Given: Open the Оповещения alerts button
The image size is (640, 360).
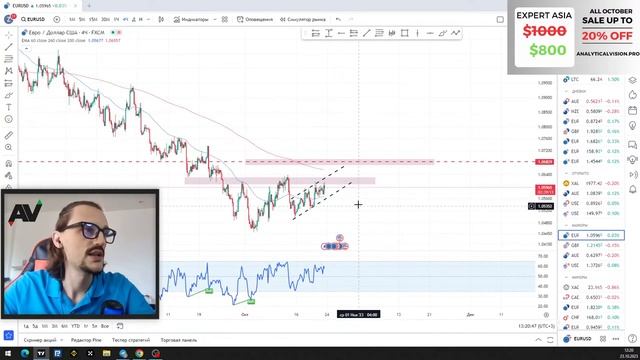Looking at the screenshot, I should [255, 19].
